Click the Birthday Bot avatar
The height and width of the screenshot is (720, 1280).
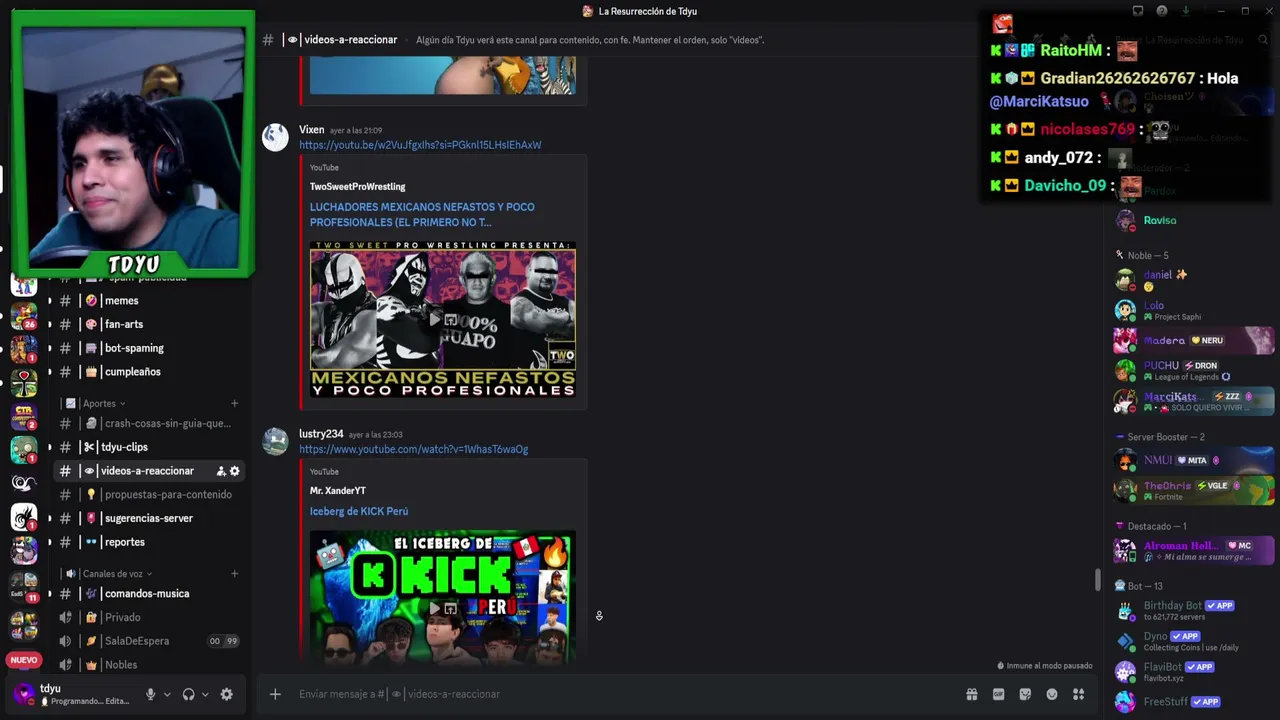tap(1126, 611)
